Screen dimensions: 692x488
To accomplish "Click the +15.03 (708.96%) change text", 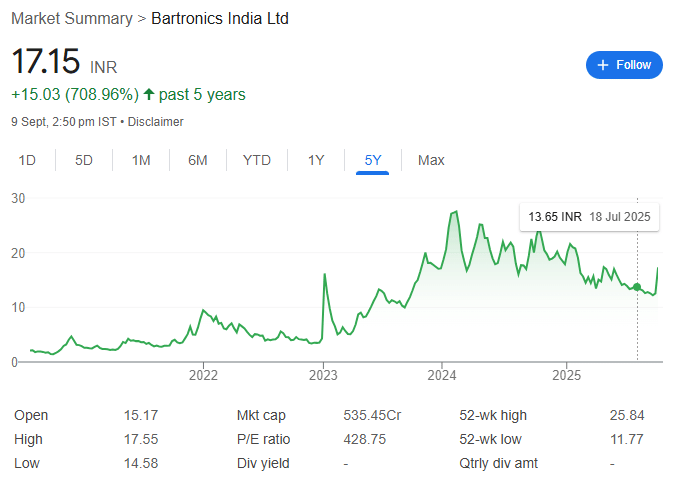I will 75,94.
